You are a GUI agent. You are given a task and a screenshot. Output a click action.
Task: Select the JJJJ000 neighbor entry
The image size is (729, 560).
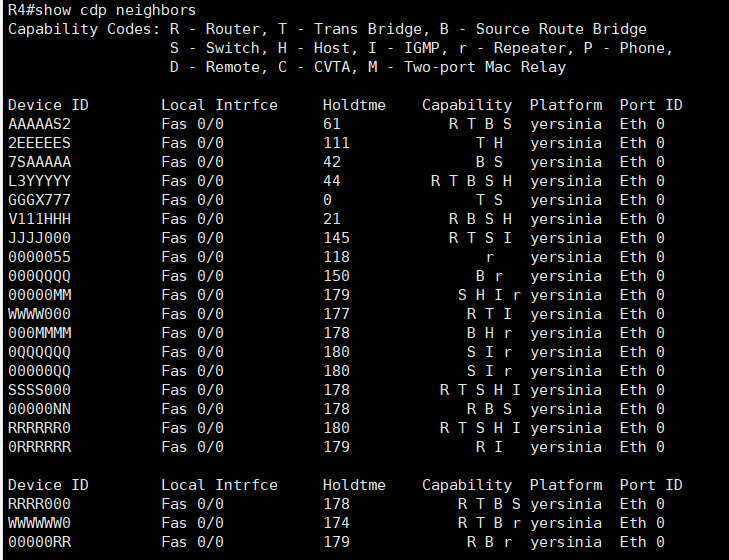click(x=39, y=238)
